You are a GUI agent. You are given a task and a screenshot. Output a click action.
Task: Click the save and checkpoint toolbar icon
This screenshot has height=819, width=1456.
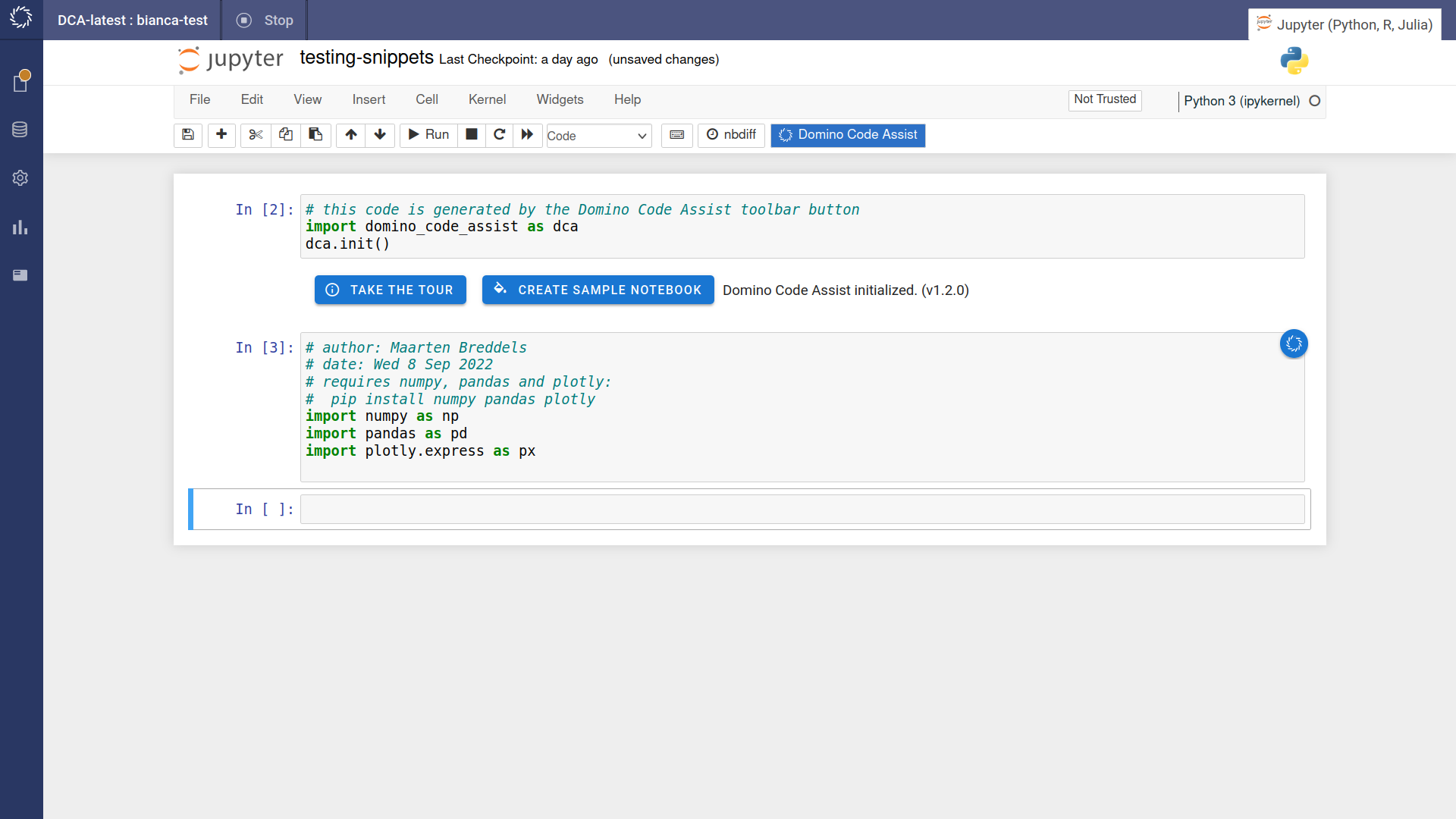pos(188,135)
